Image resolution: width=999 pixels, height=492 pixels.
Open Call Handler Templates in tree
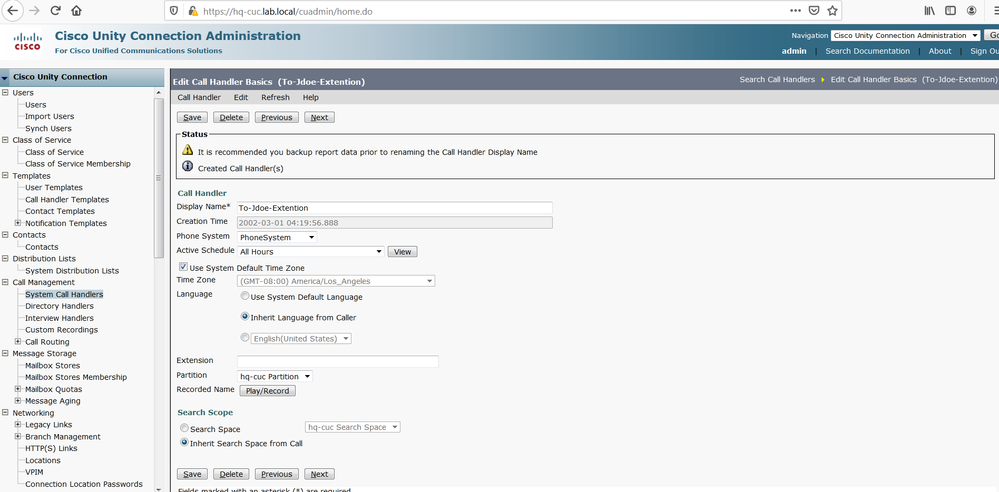pyautogui.click(x=67, y=199)
